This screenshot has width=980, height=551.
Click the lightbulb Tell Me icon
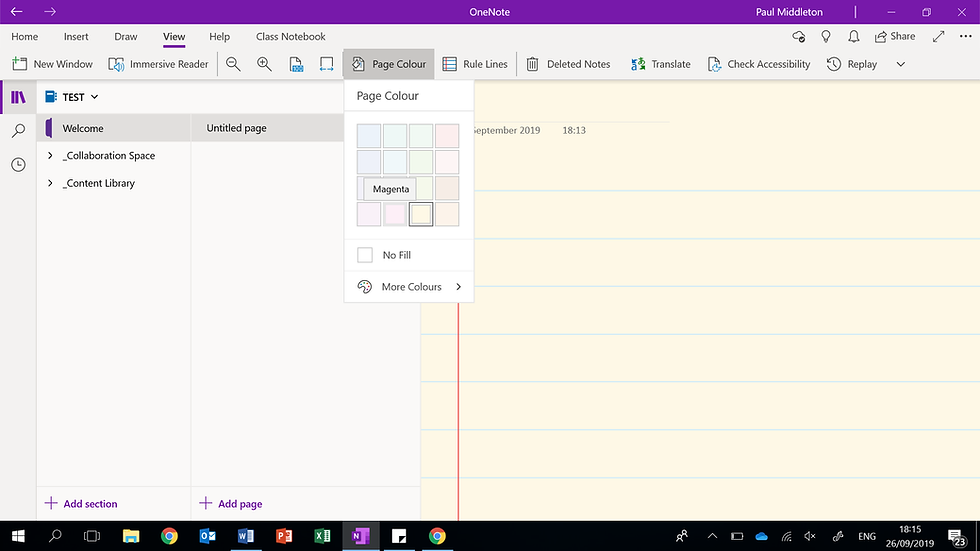(826, 36)
